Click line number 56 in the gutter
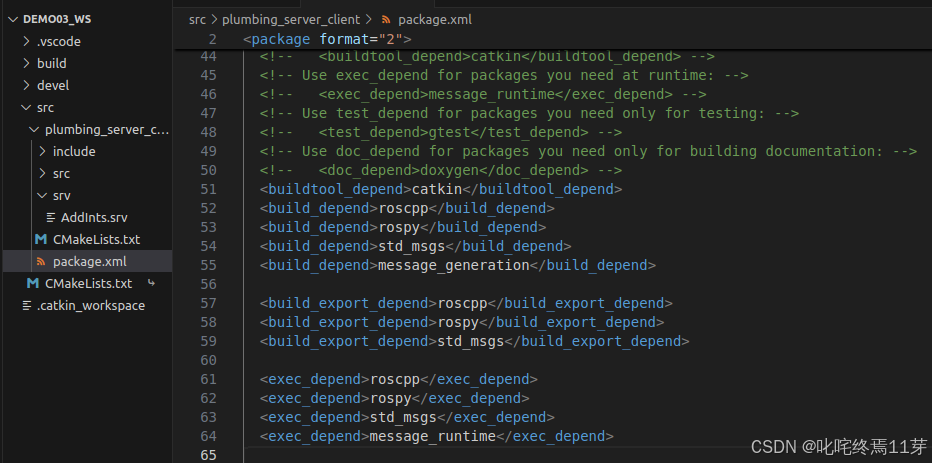932x463 pixels. [209, 284]
